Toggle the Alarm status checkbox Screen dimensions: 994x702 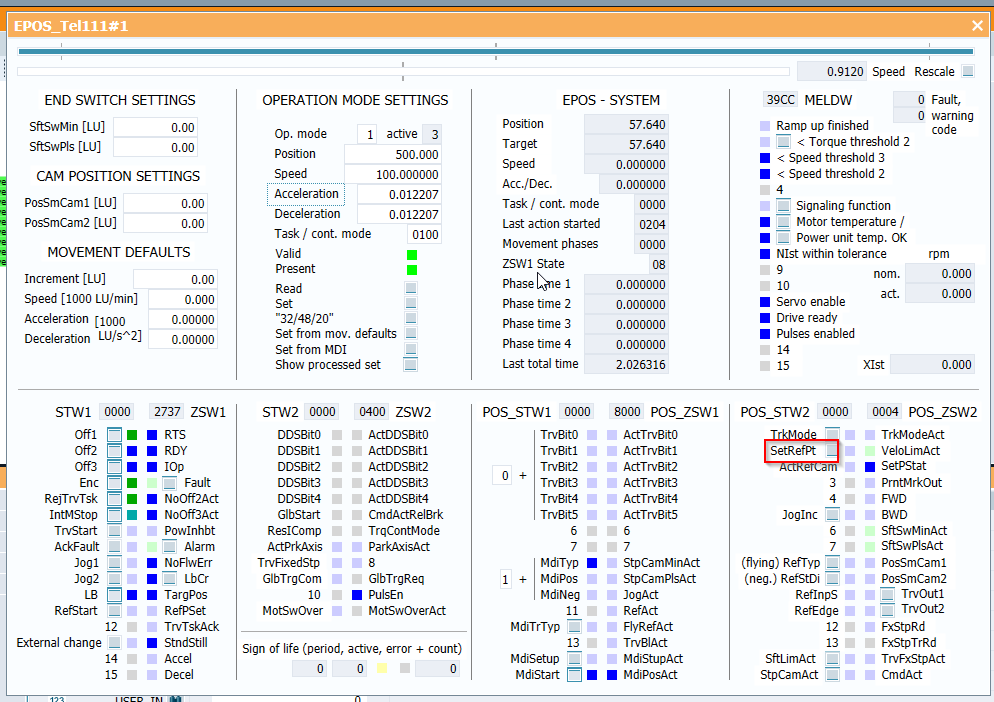pos(169,547)
